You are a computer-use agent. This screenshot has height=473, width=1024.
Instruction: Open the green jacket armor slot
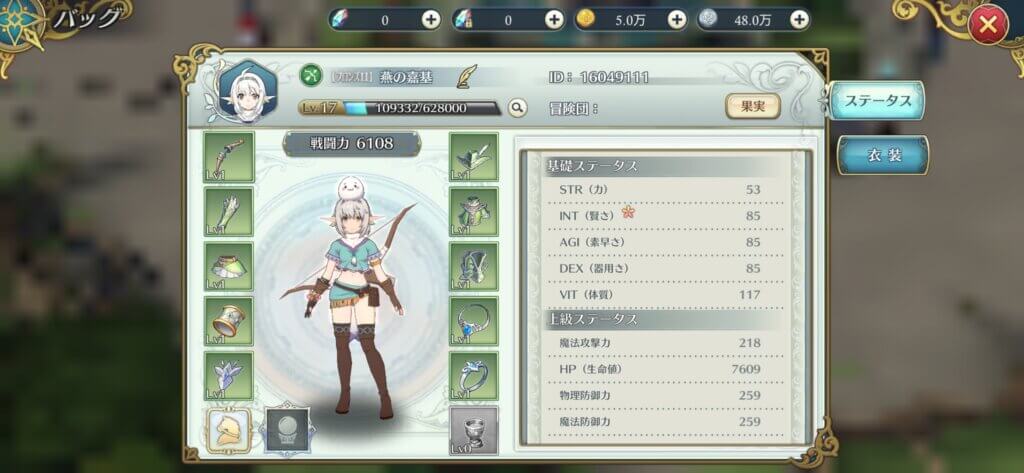473,212
